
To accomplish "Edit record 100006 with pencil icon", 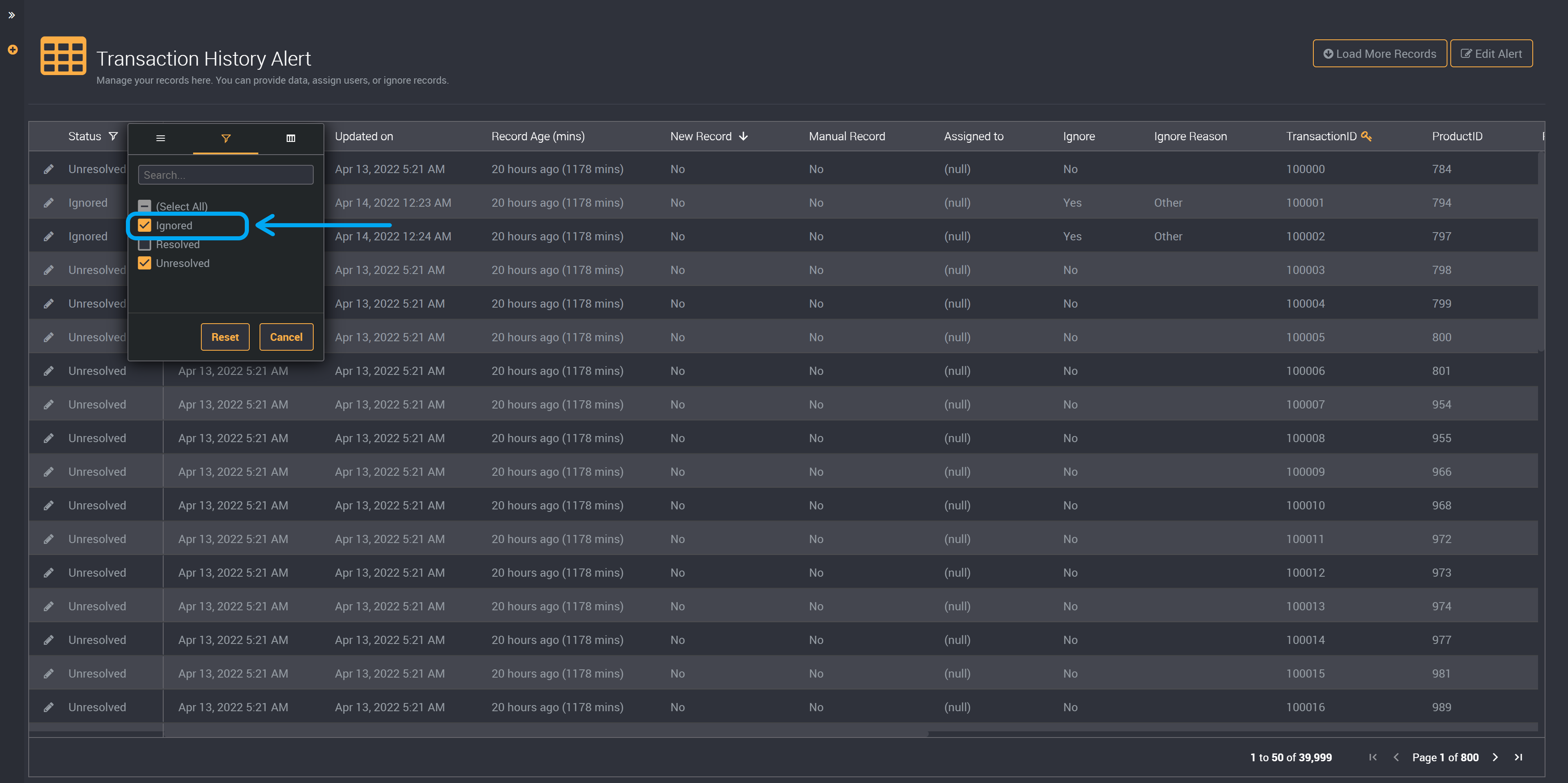I will [49, 371].
